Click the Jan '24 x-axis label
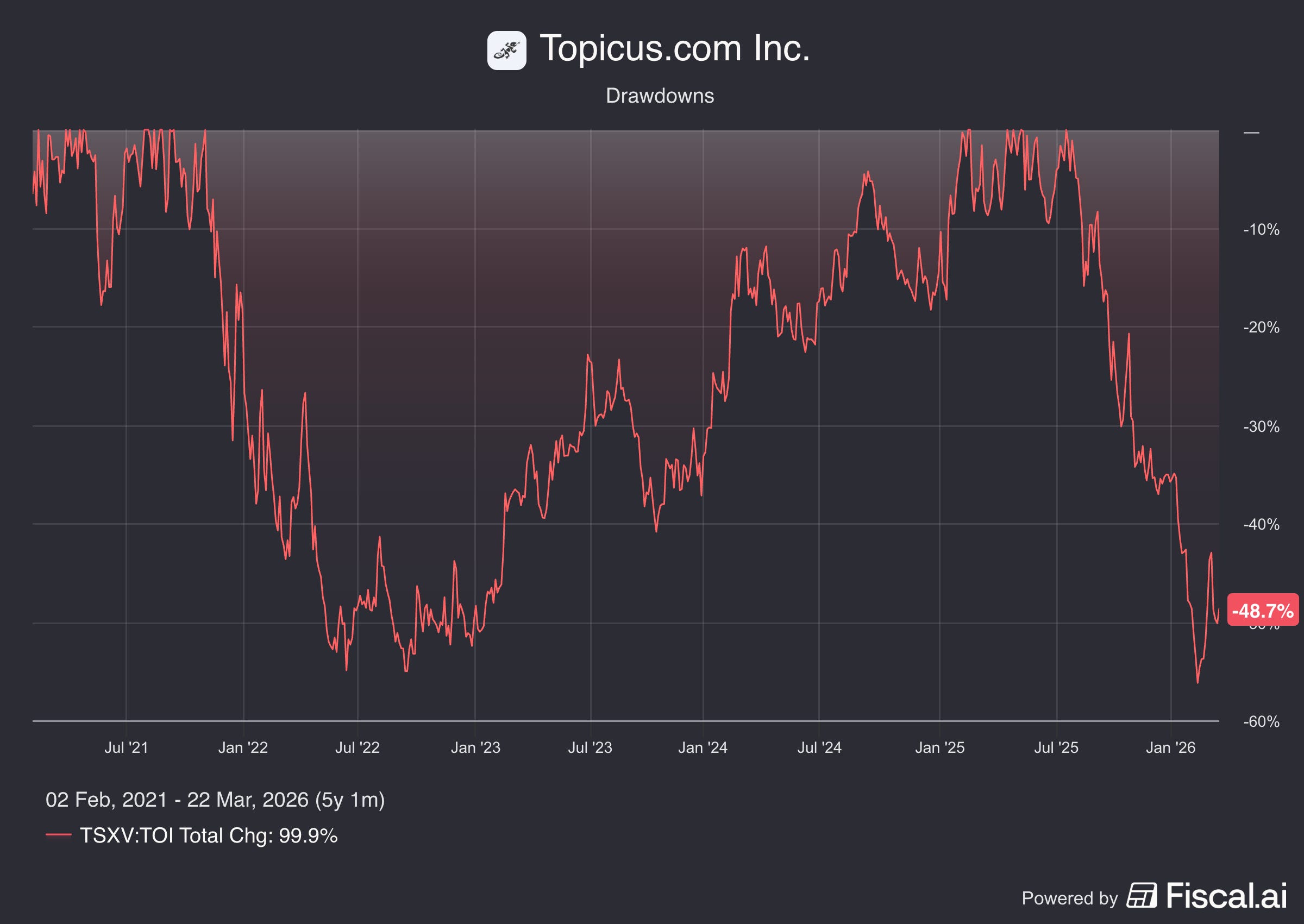Image resolution: width=1304 pixels, height=924 pixels. click(703, 747)
